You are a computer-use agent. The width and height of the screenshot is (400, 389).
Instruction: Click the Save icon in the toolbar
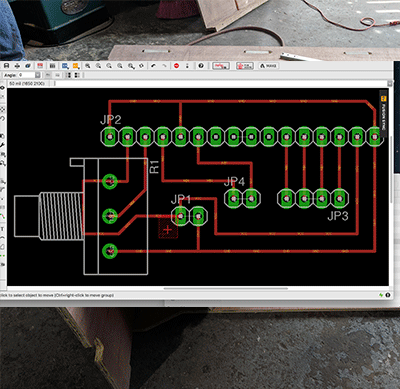pyautogui.click(x=6, y=66)
